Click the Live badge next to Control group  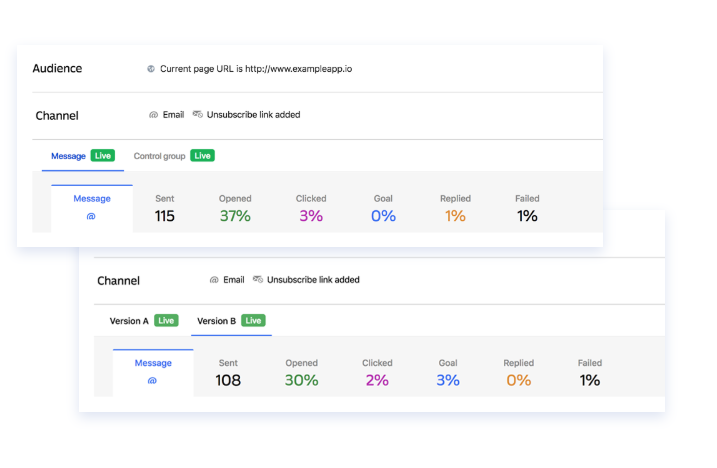click(x=203, y=156)
